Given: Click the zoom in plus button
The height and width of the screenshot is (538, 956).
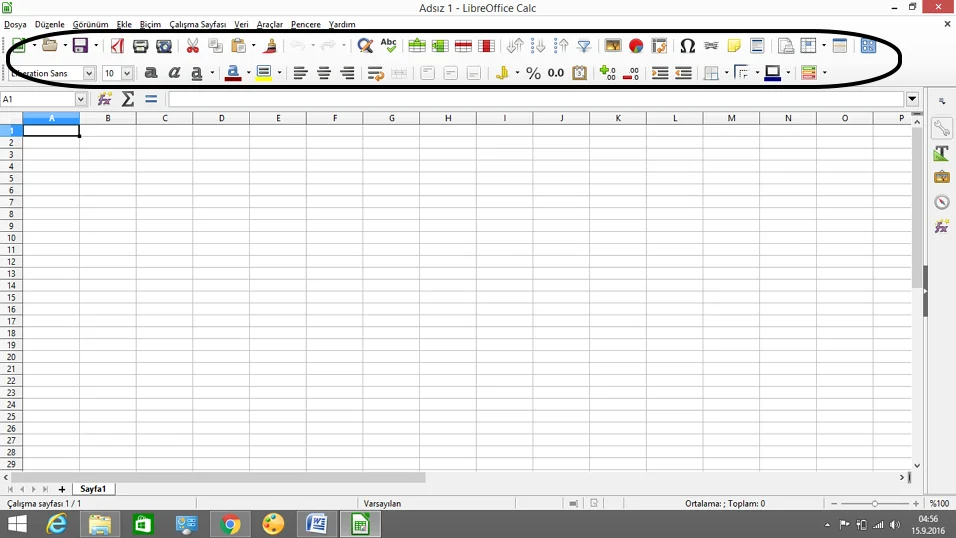Looking at the screenshot, I should click(916, 504).
